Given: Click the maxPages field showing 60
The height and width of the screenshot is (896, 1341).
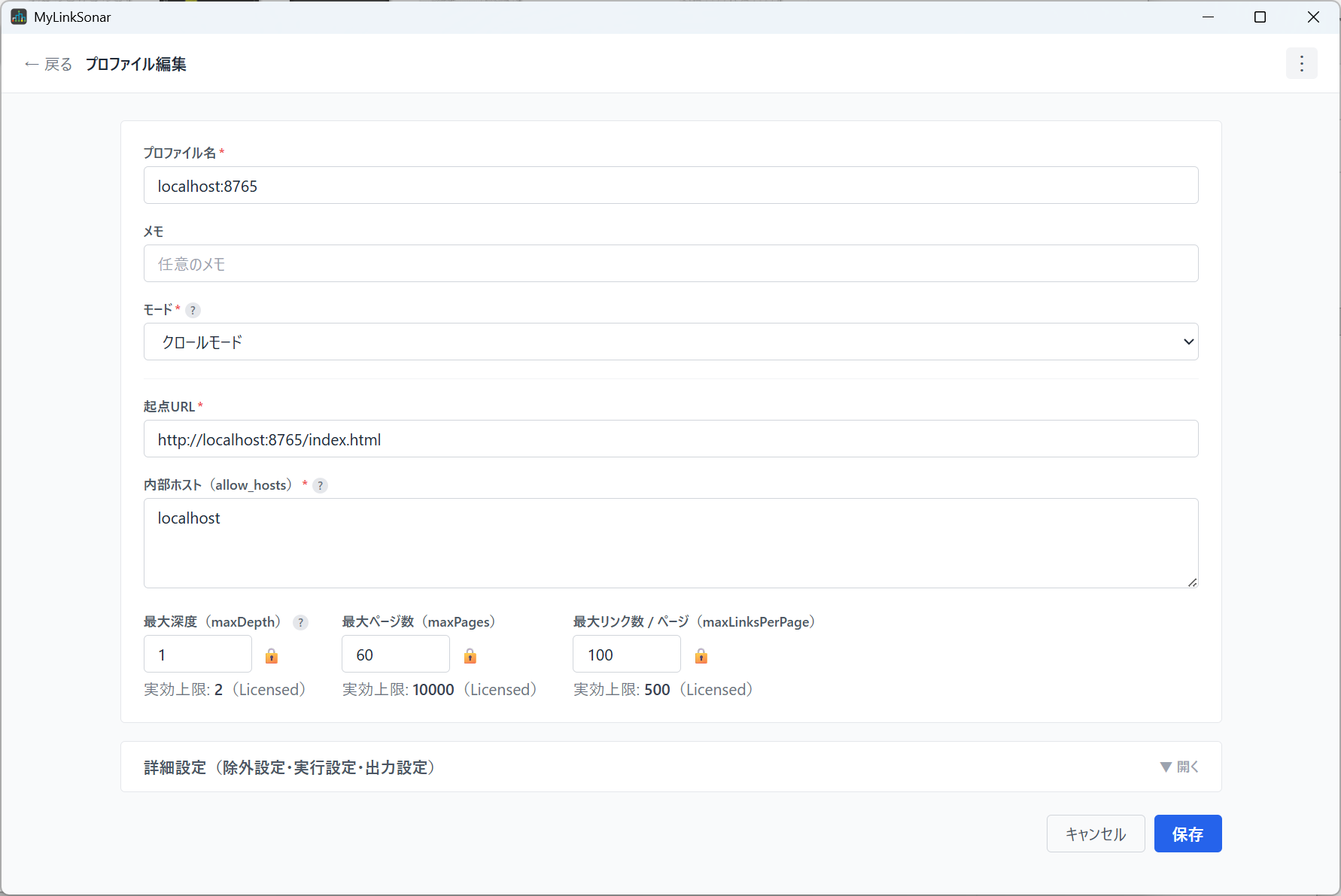Looking at the screenshot, I should 396,655.
